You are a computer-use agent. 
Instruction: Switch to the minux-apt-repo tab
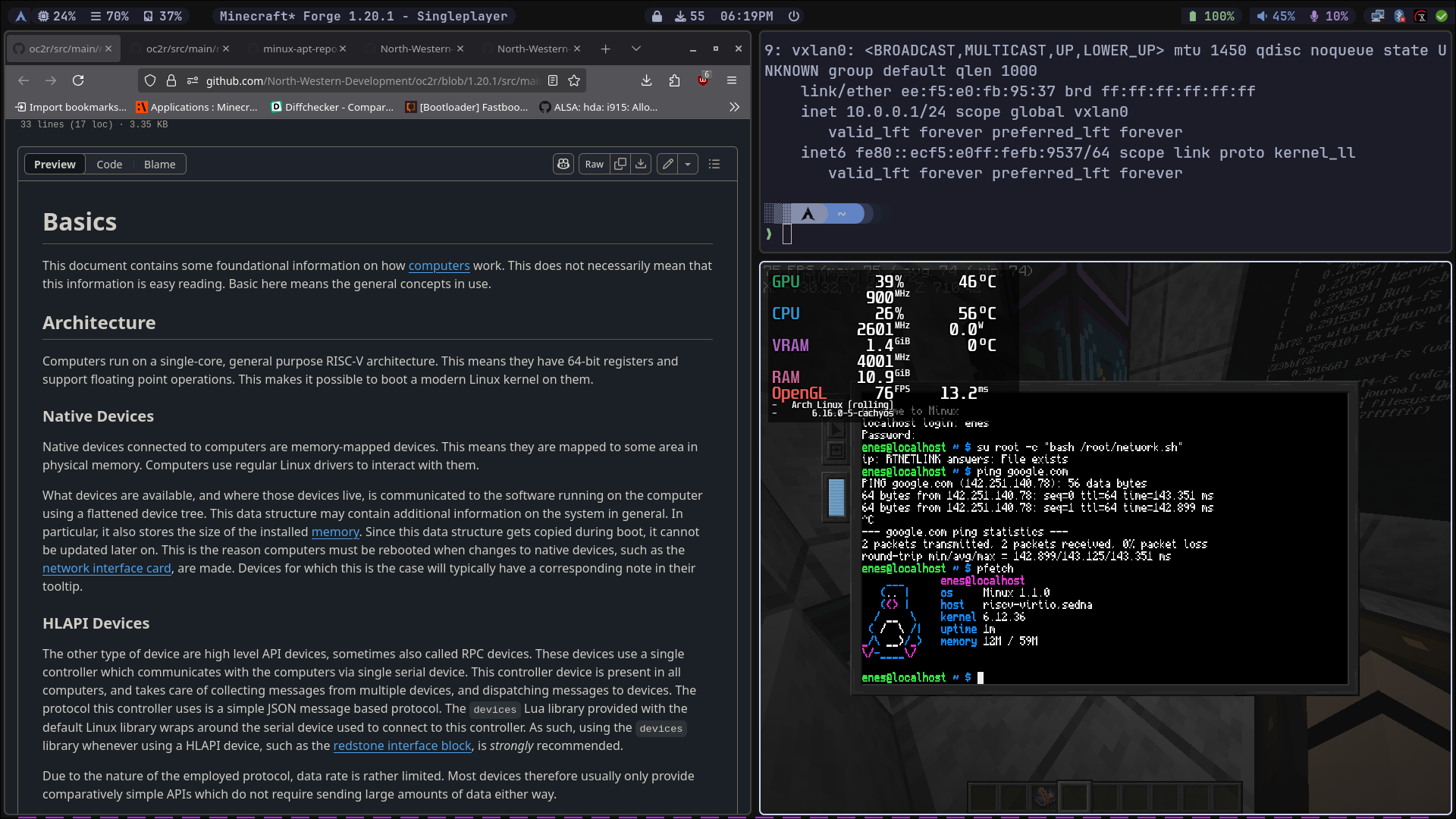pos(298,49)
